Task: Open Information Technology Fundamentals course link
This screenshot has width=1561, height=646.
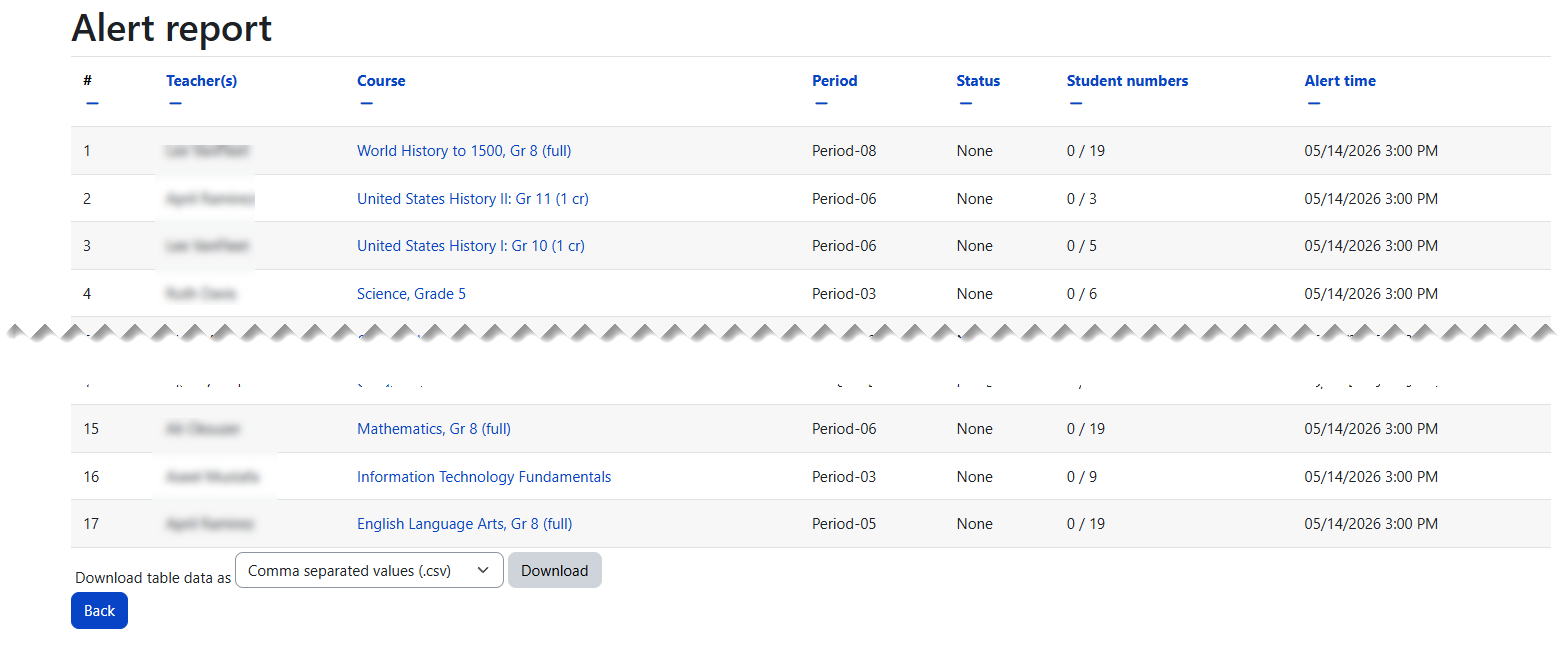Action: click(x=484, y=477)
